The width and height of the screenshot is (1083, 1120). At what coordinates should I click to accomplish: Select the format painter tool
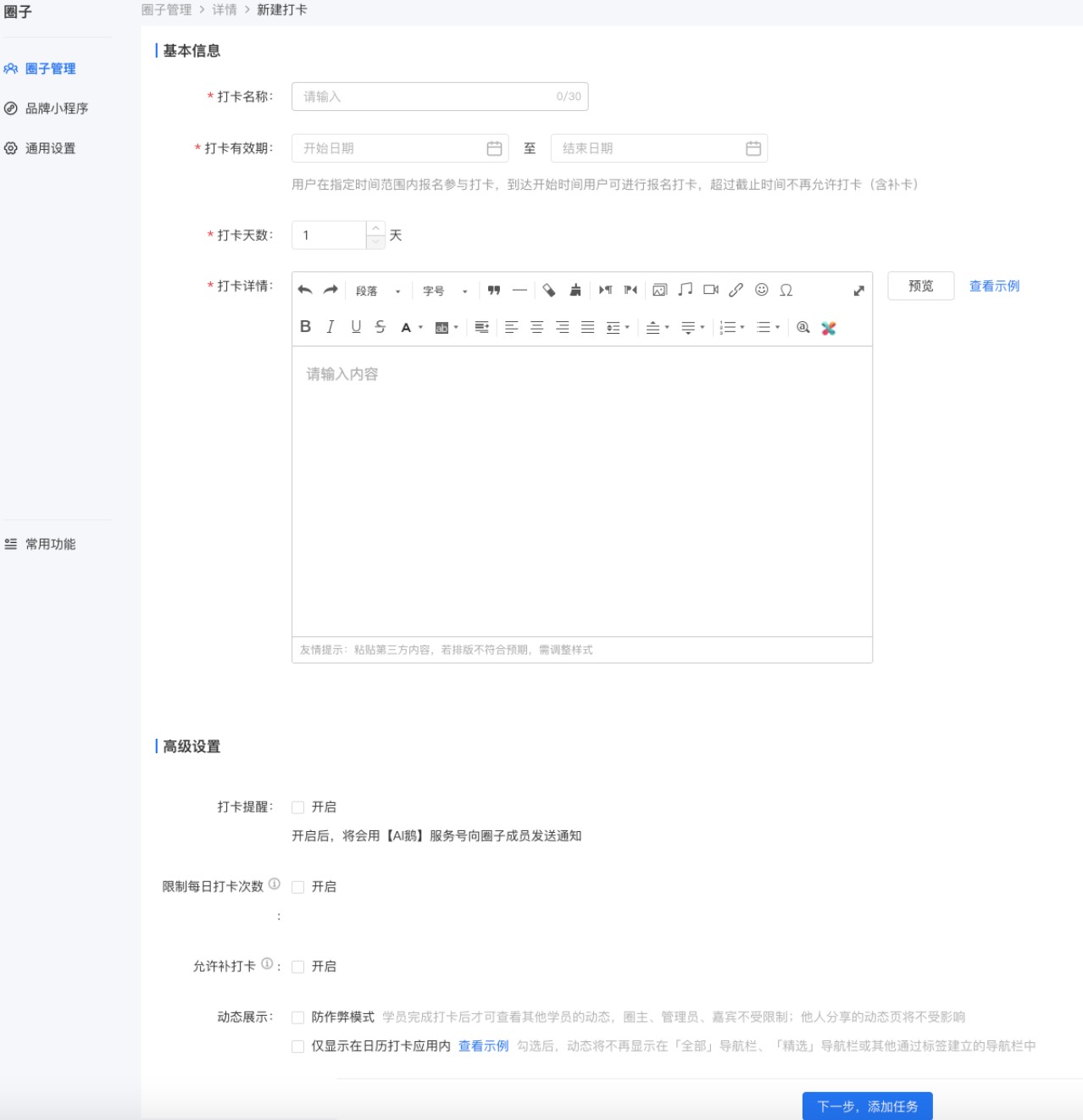(549, 290)
